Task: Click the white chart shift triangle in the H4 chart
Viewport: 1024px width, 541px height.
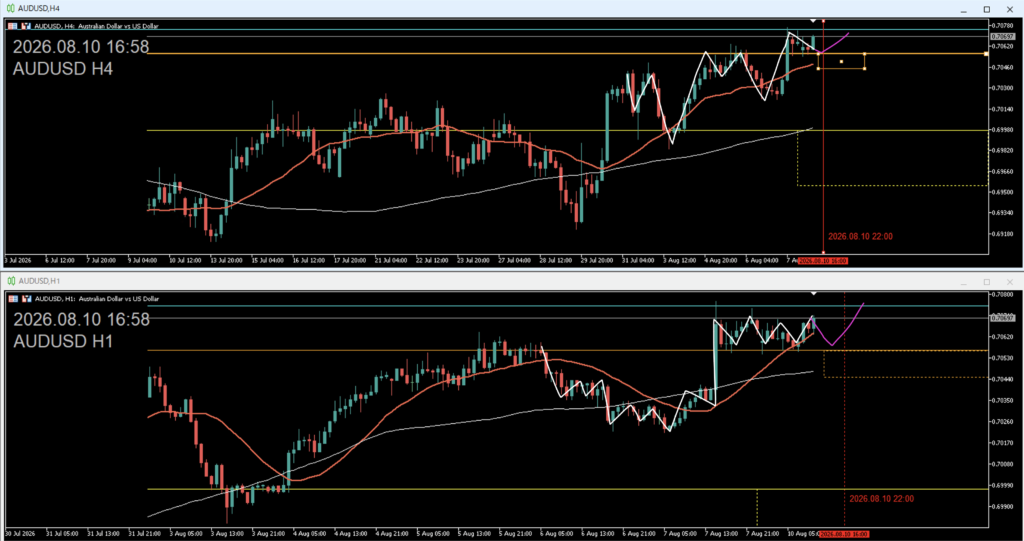Action: point(813,21)
